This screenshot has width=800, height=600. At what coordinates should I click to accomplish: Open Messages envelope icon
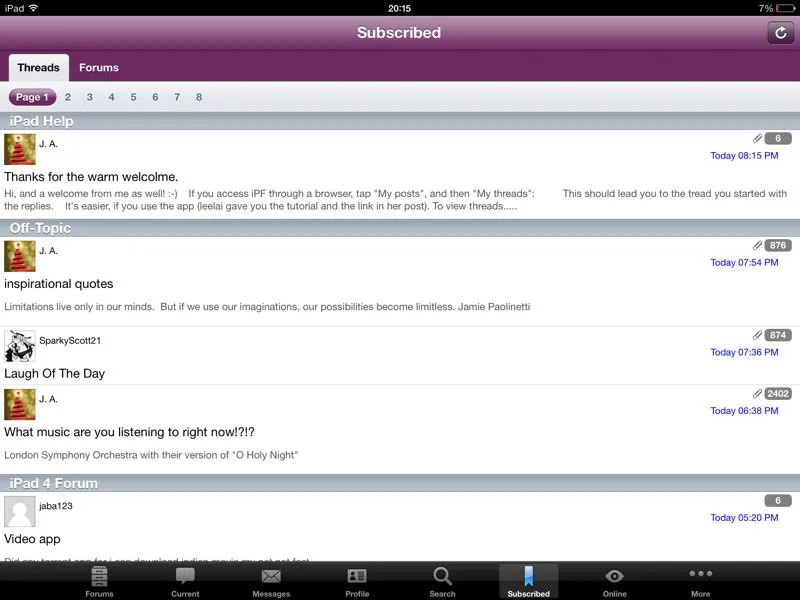point(271,577)
